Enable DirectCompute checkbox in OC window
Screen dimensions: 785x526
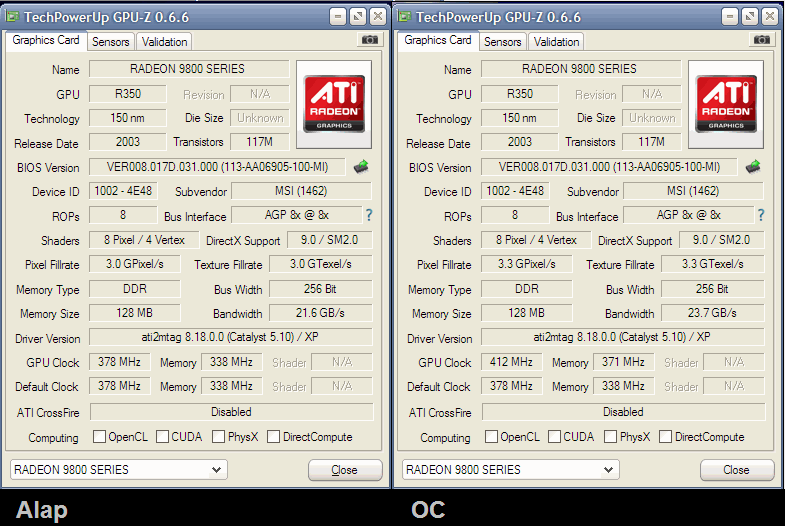(665, 436)
